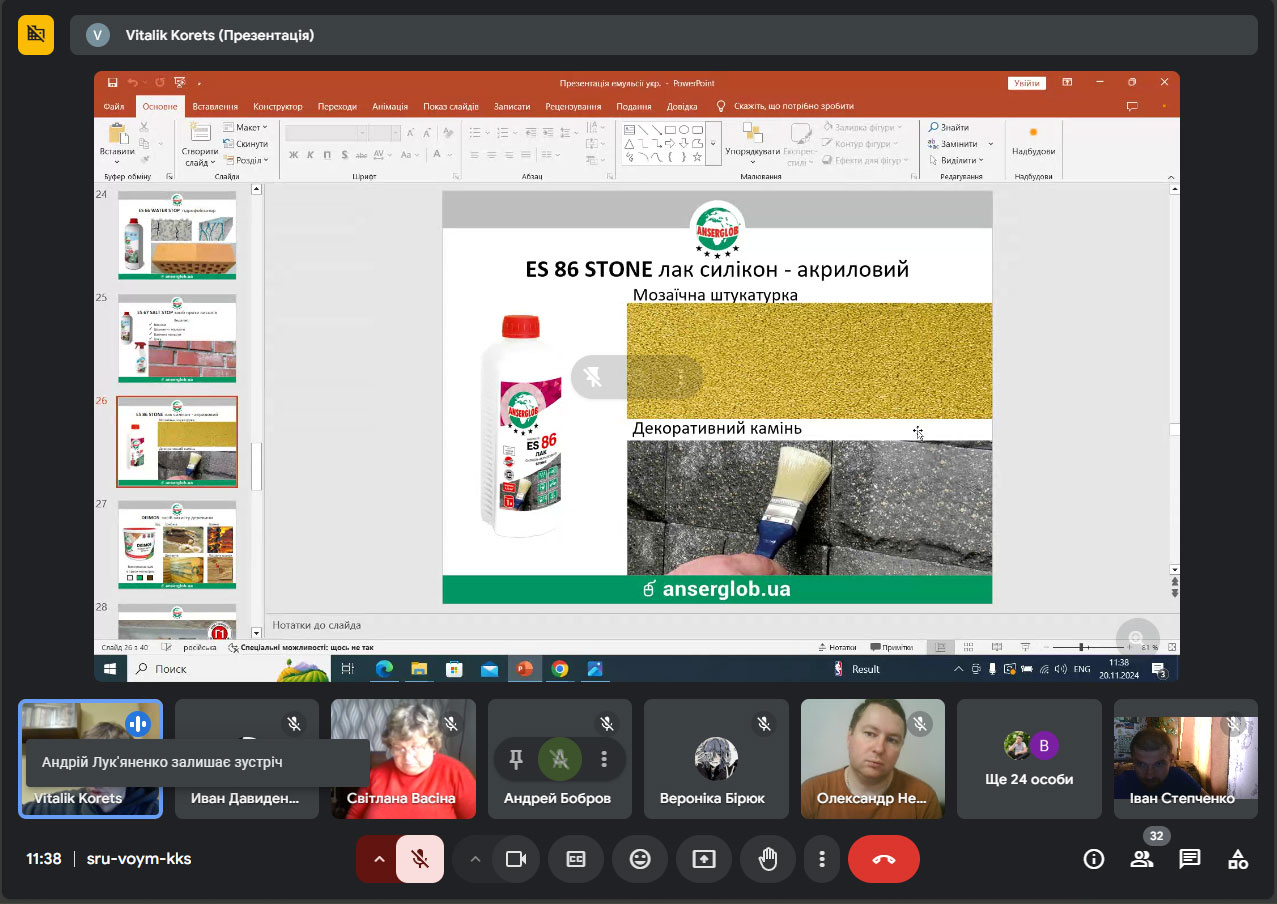1277x904 pixels.
Task: Open Chrome from the Windows taskbar
Action: 560,669
